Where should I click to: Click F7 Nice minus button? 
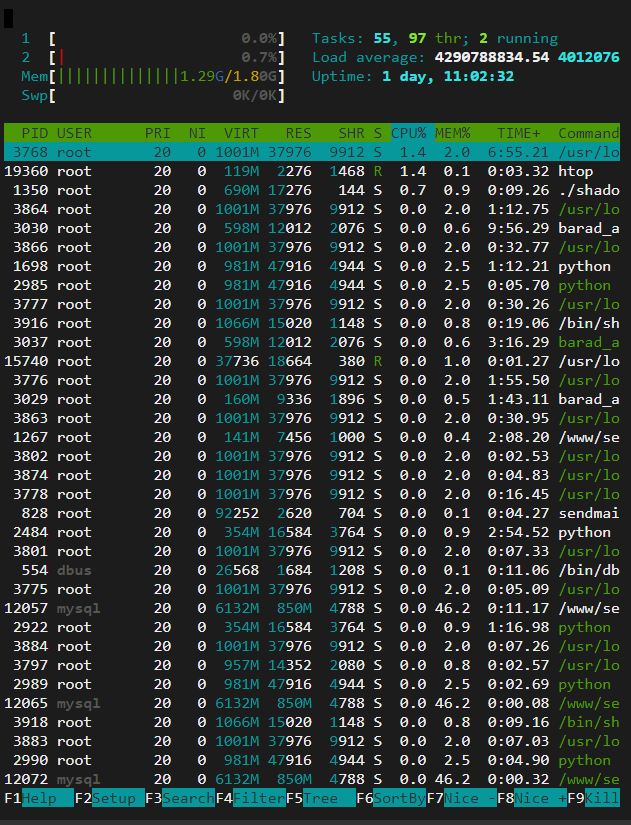[x=465, y=798]
